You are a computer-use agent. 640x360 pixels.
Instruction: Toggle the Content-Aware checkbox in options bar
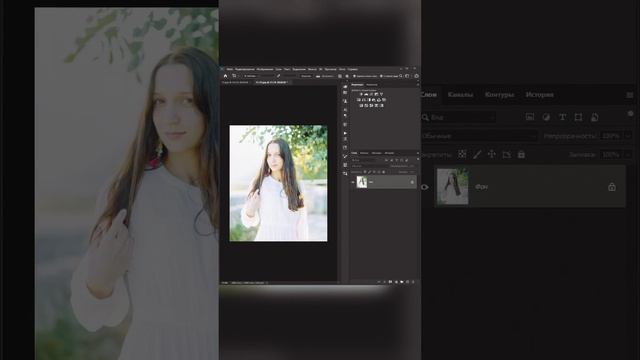[x=381, y=76]
